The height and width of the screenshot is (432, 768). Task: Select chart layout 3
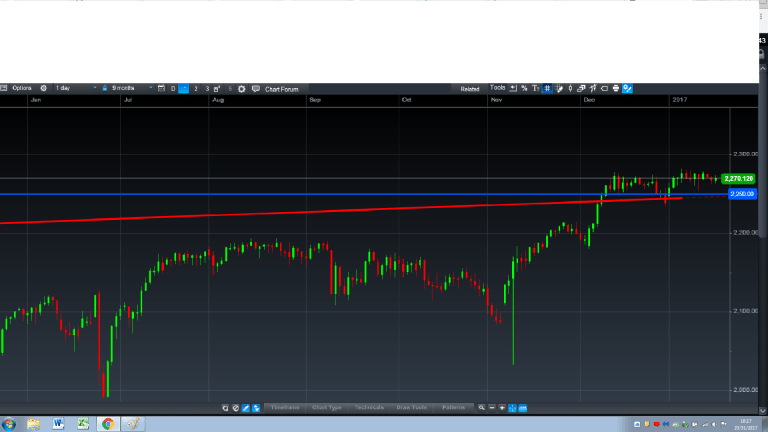[x=207, y=89]
